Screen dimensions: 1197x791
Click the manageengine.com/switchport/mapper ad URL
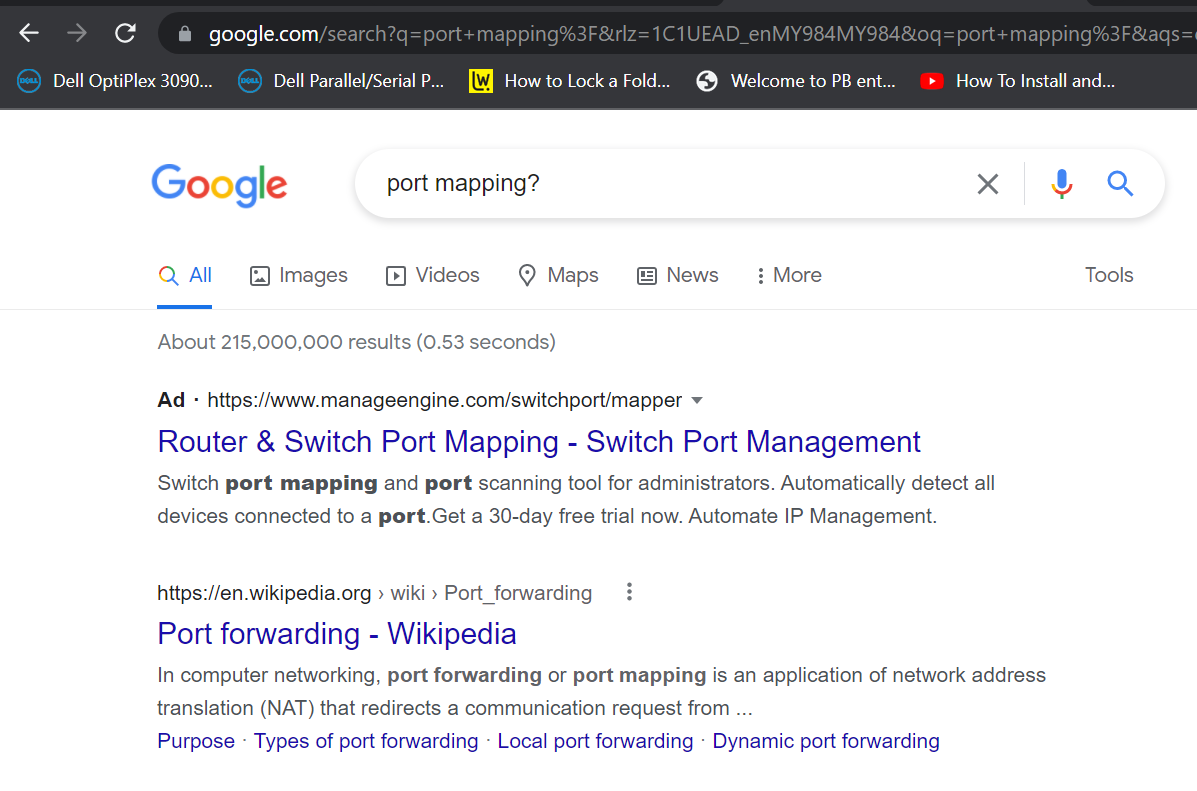[x=444, y=400]
